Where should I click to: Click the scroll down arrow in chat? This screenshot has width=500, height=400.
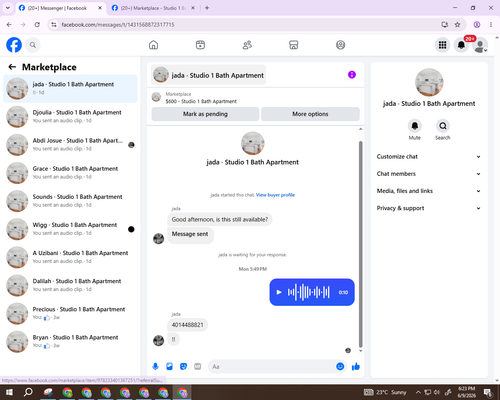coord(360,351)
